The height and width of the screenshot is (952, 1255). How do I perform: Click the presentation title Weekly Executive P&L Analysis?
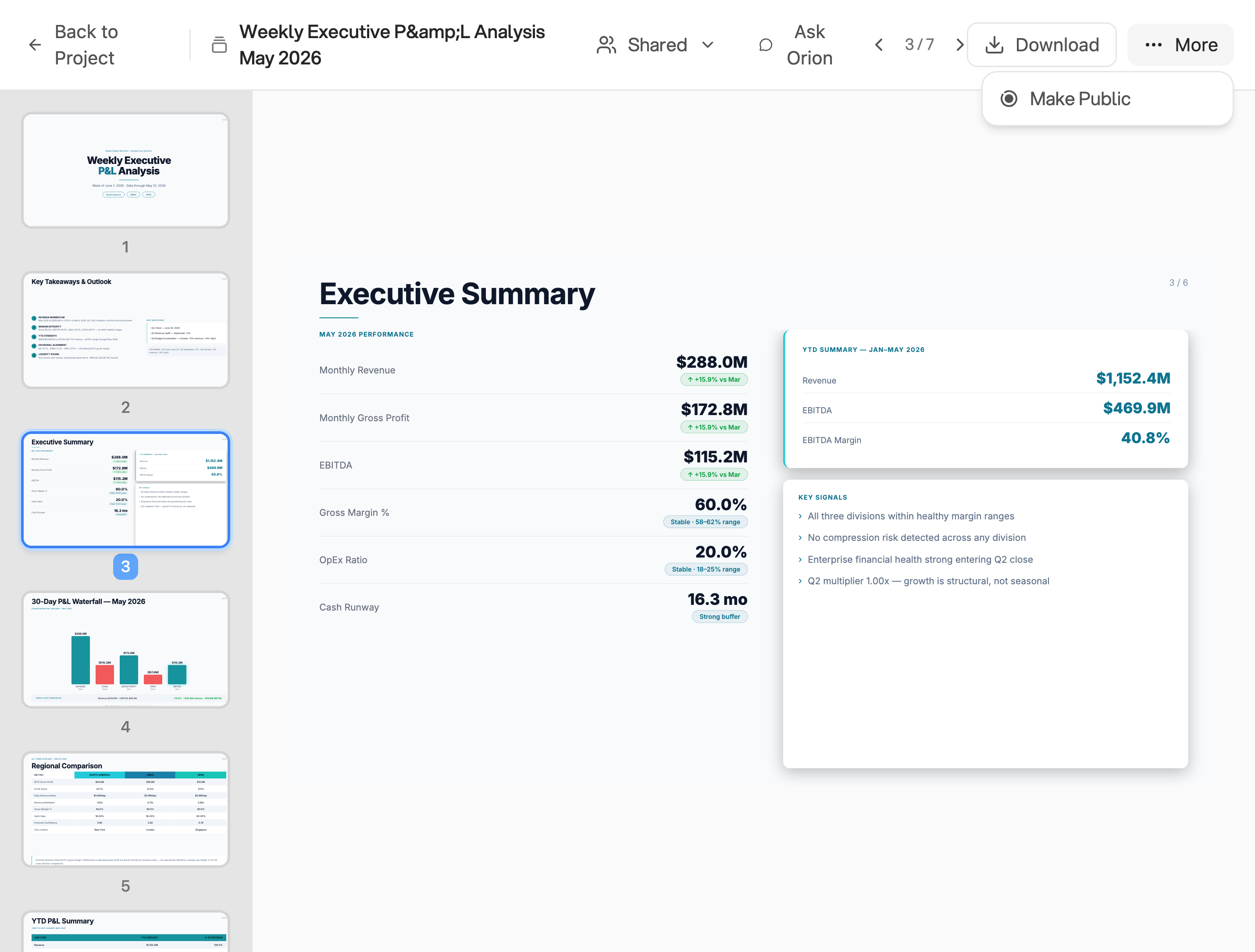pyautogui.click(x=392, y=45)
